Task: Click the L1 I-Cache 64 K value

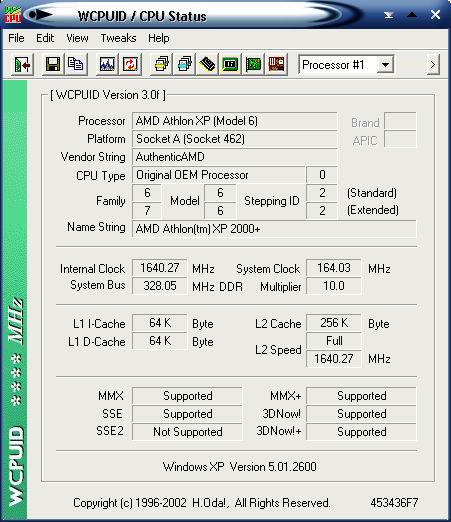Action: coord(159,323)
